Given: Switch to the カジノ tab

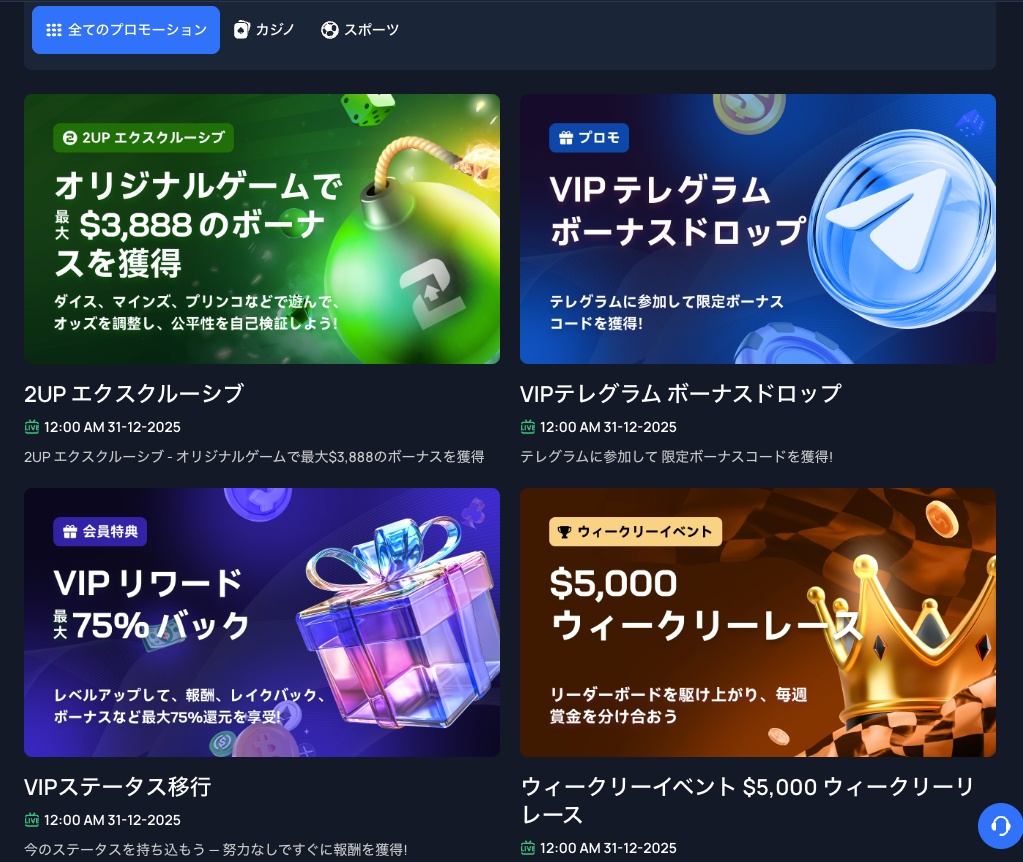Looking at the screenshot, I should pyautogui.click(x=264, y=30).
